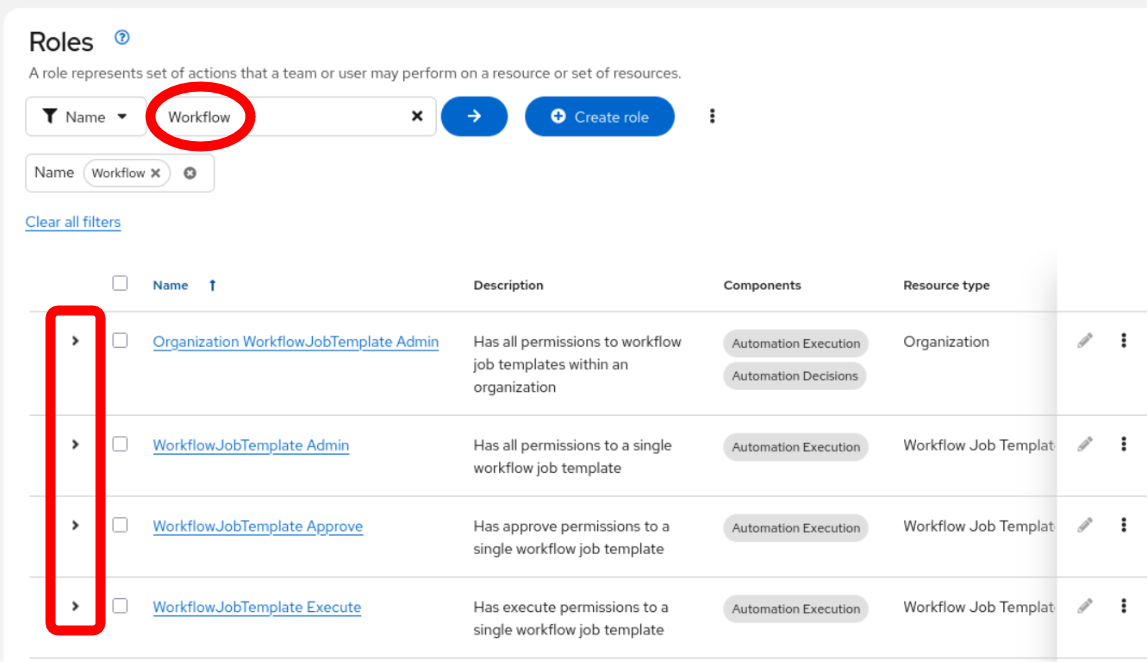Expand the Organization WorkflowJobTemplate Admin row
This screenshot has height=662, width=1148.
(x=75, y=341)
